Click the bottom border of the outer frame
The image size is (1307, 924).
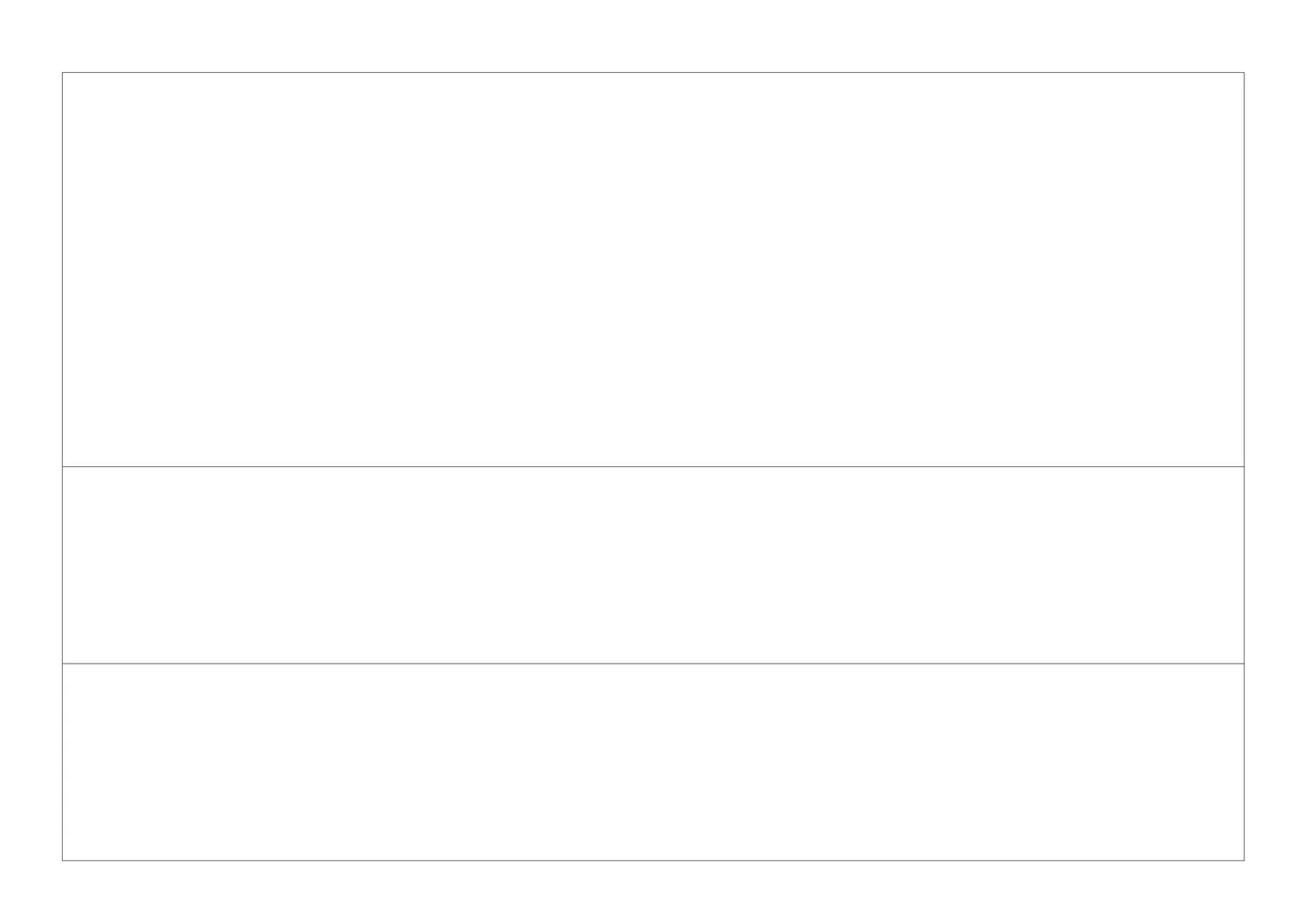point(653,860)
